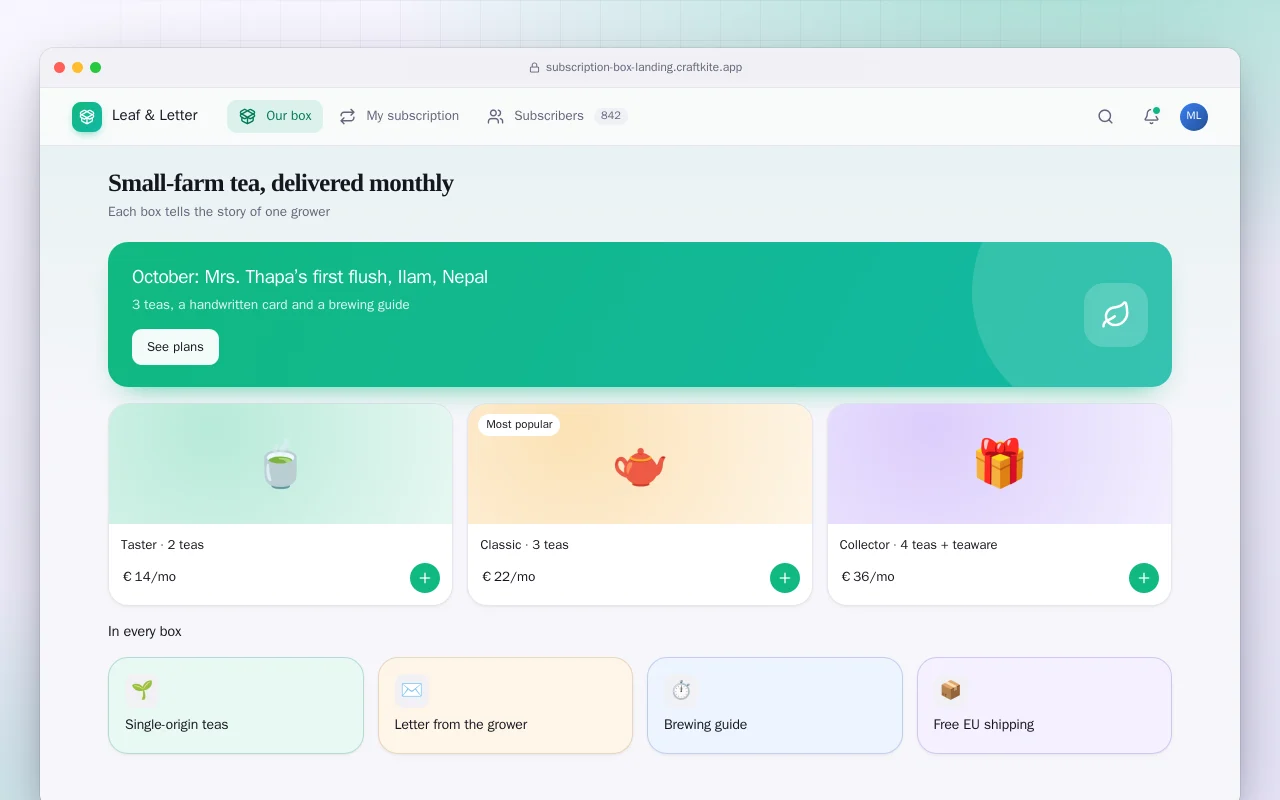The image size is (1280, 800).
Task: Click the Leaf & Letter logo icon
Action: [87, 117]
